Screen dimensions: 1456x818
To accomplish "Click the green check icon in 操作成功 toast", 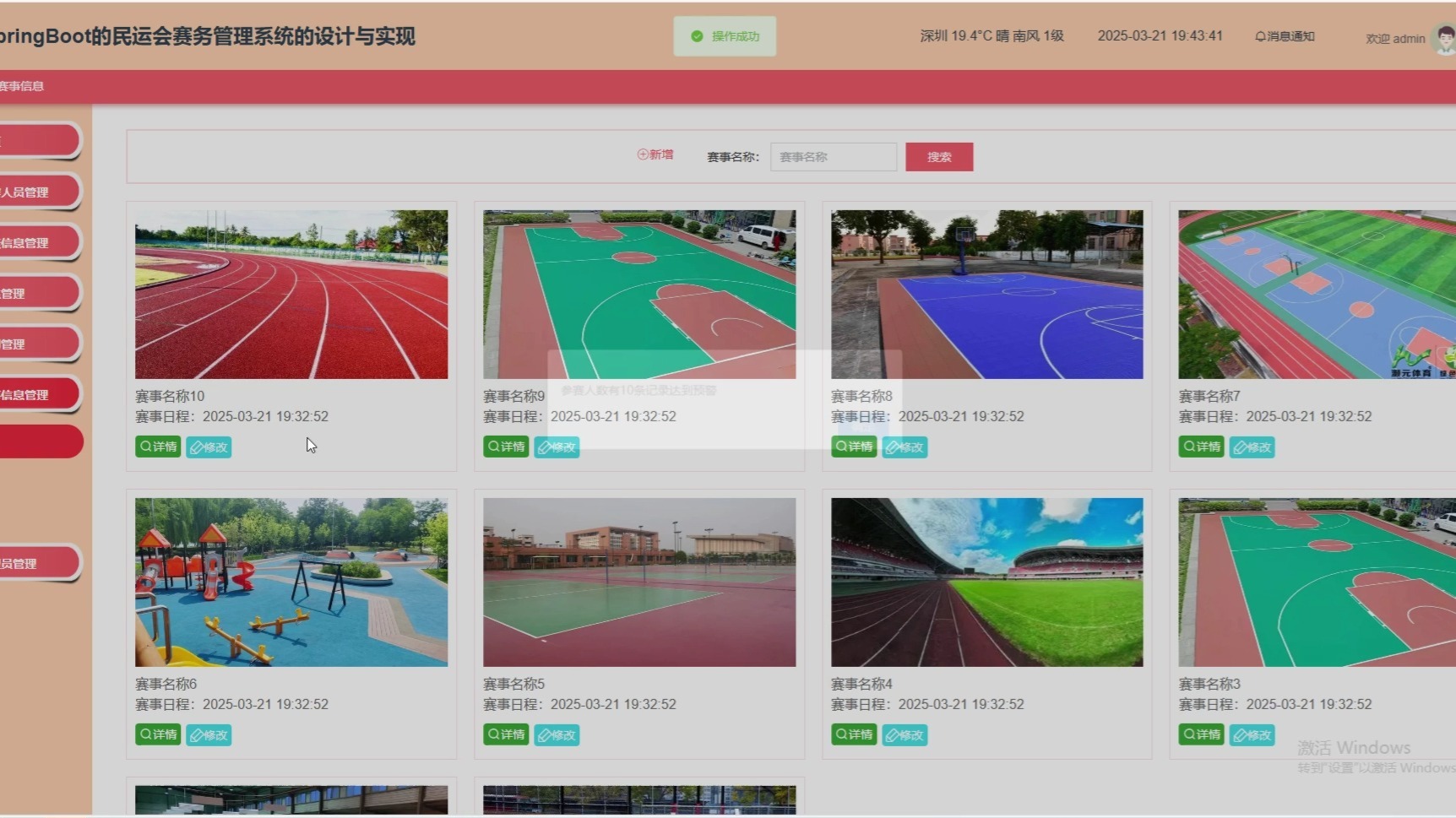I will coord(696,35).
